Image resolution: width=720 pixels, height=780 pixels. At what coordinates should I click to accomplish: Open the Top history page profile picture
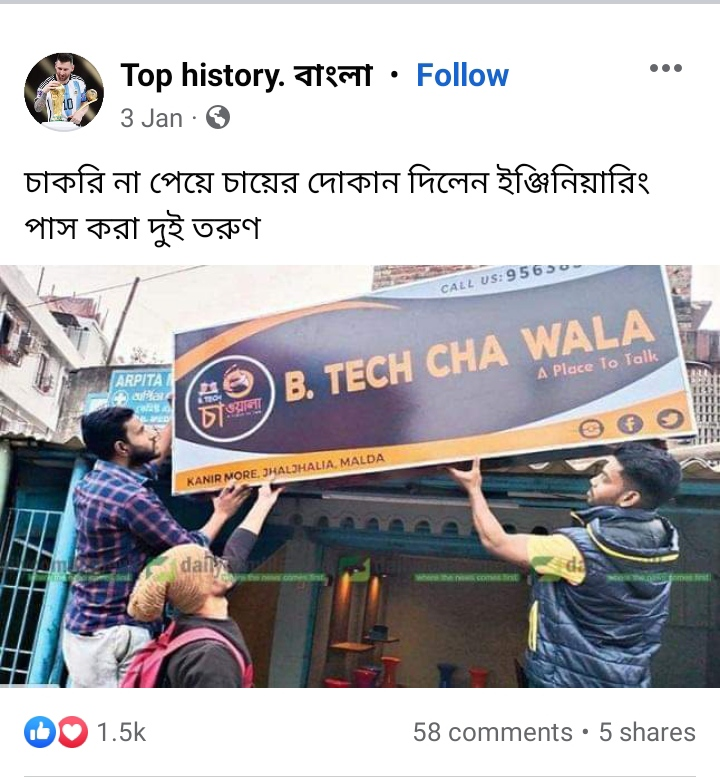click(64, 92)
